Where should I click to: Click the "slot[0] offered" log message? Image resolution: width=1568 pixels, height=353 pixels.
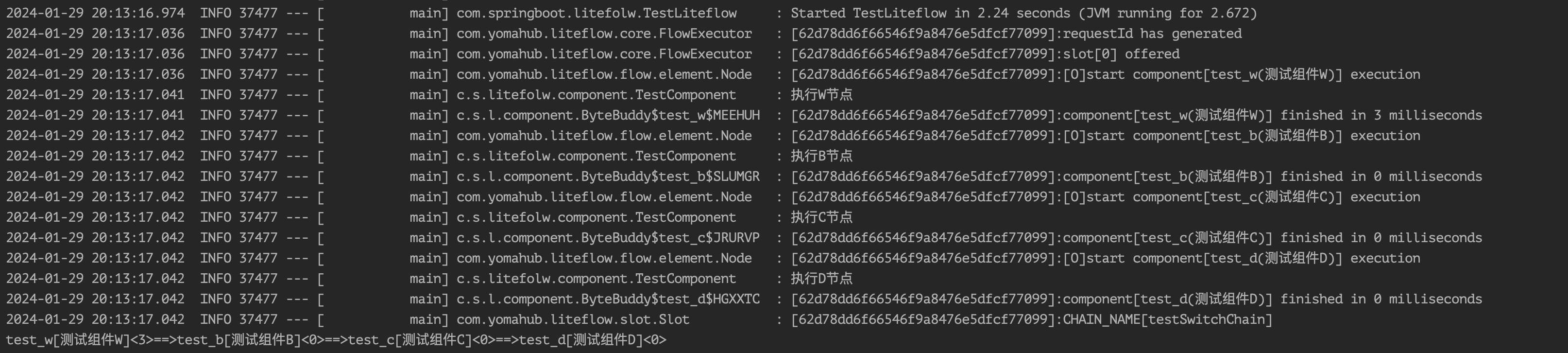pyautogui.click(x=1121, y=54)
